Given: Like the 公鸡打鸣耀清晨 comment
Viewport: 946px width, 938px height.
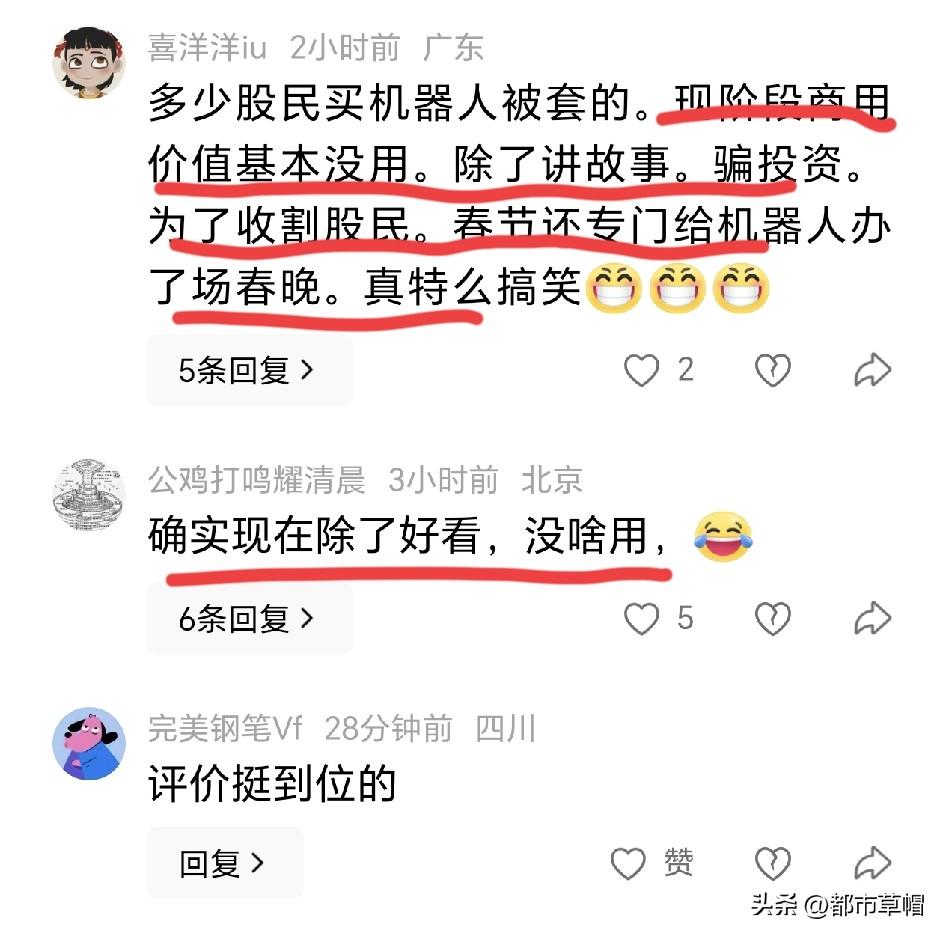Looking at the screenshot, I should (641, 618).
